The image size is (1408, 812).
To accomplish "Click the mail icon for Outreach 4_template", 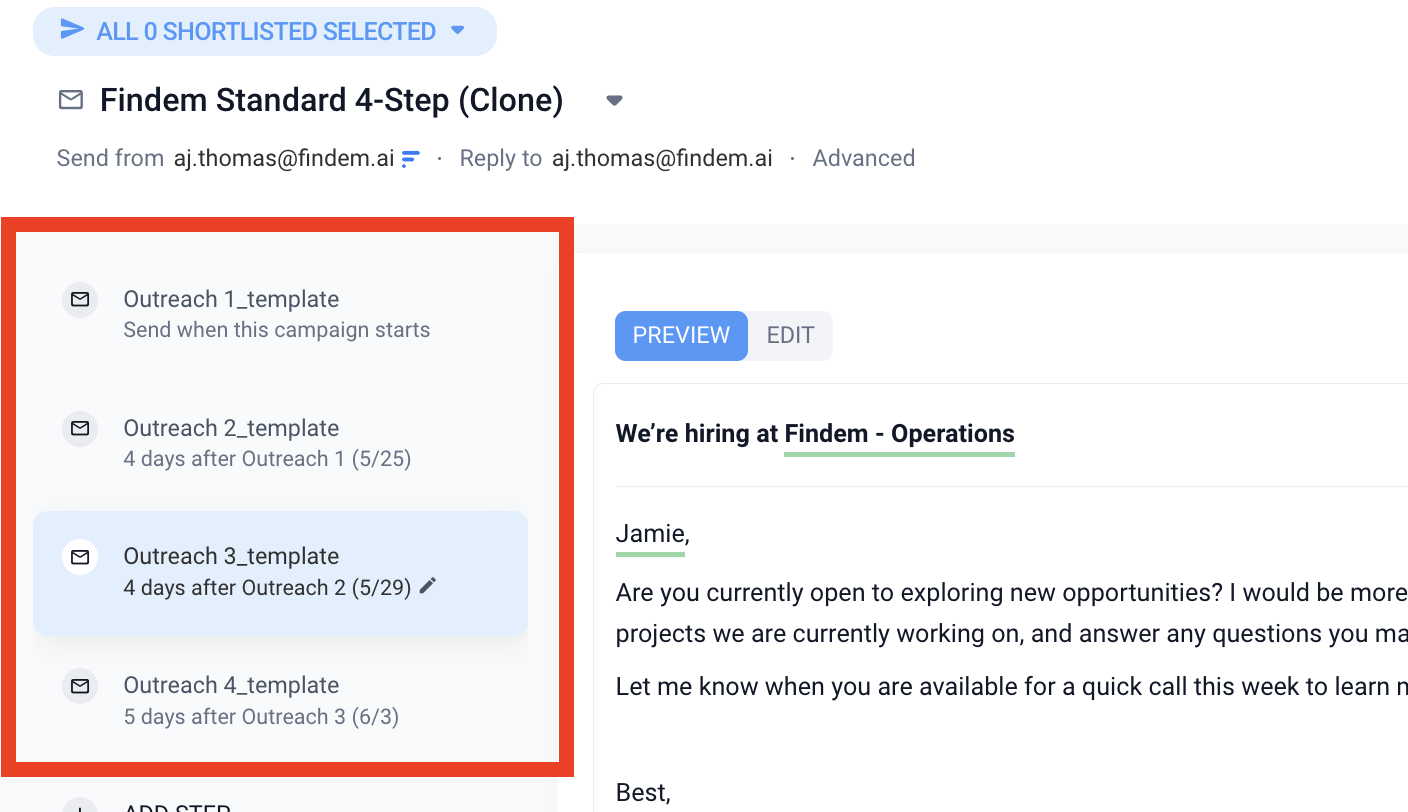I will click(x=80, y=685).
